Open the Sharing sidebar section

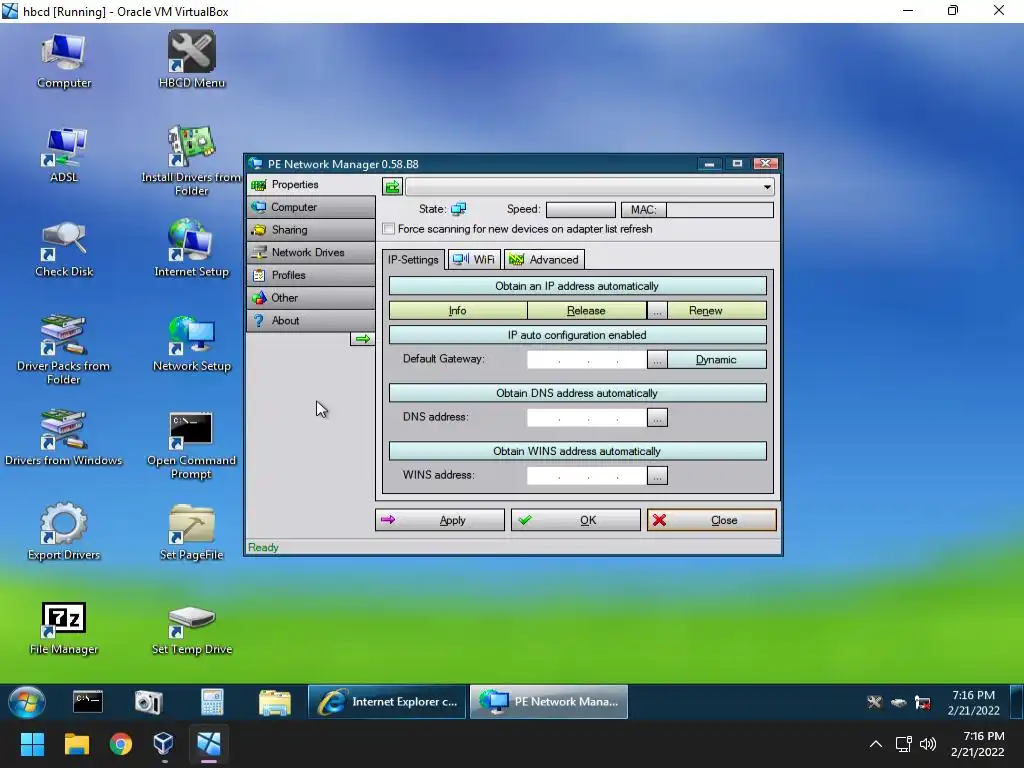pyautogui.click(x=311, y=230)
